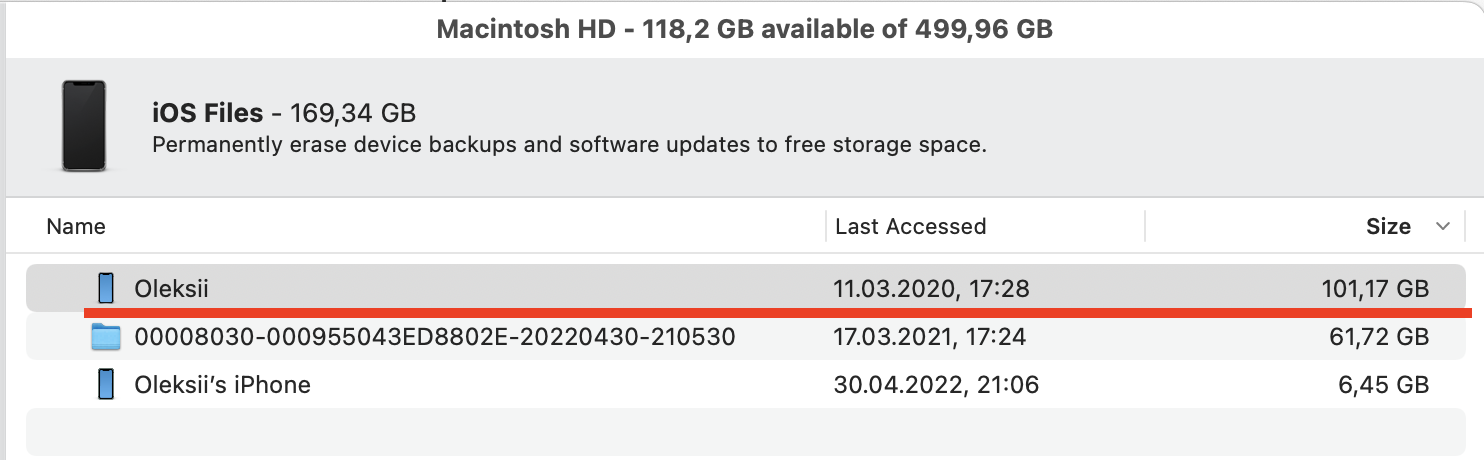Viewport: 1484px width, 460px height.
Task: Click the iPhone icon beside Oleksii backup
Action: point(105,289)
